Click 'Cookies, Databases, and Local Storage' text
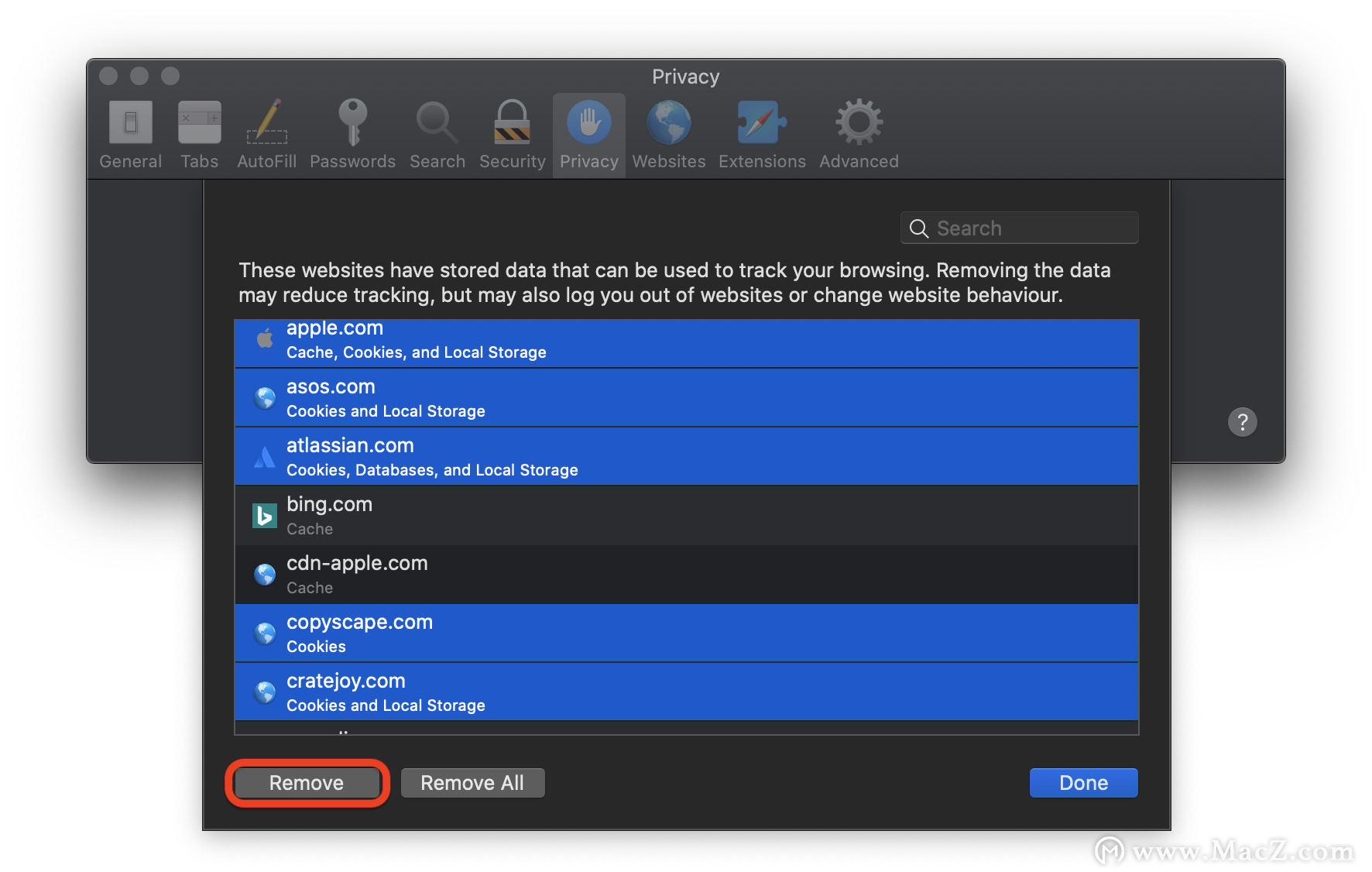 (x=432, y=470)
